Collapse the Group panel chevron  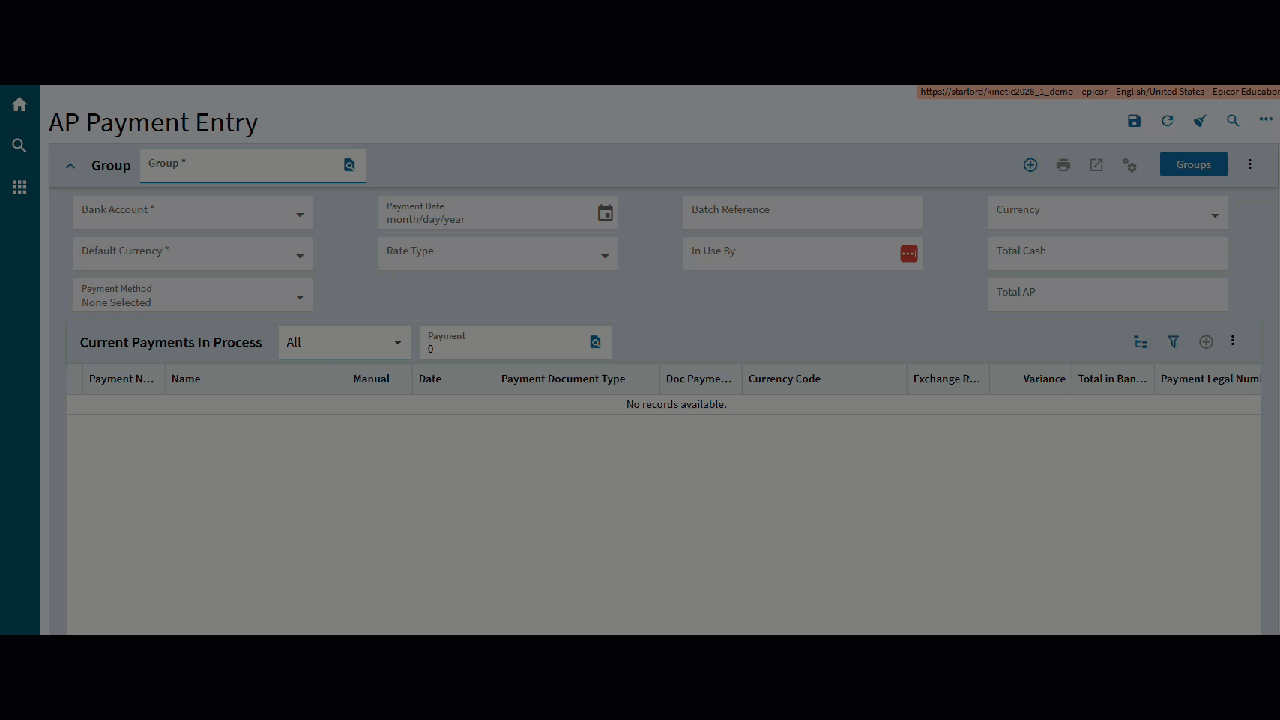(70, 166)
